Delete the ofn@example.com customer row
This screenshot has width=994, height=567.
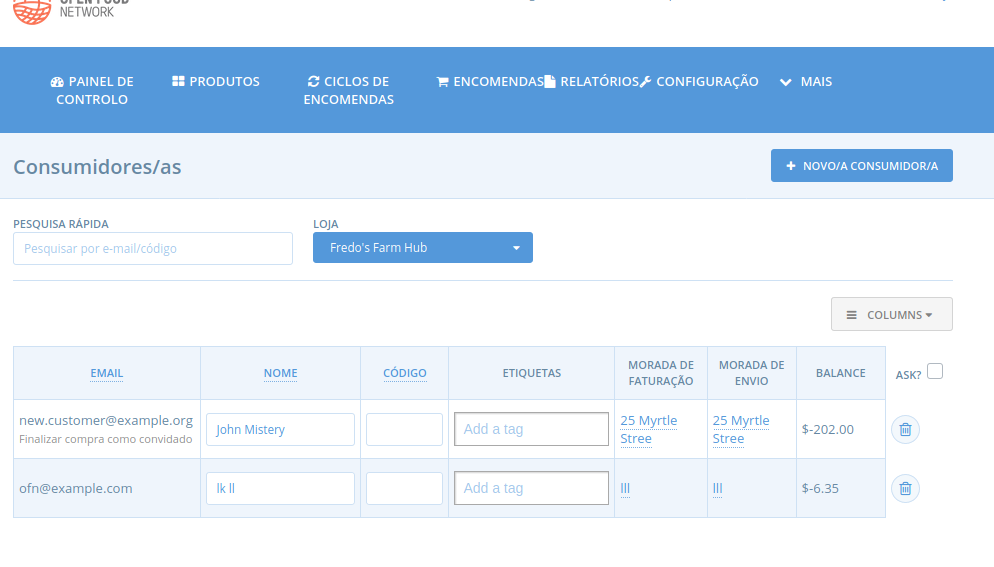[905, 488]
